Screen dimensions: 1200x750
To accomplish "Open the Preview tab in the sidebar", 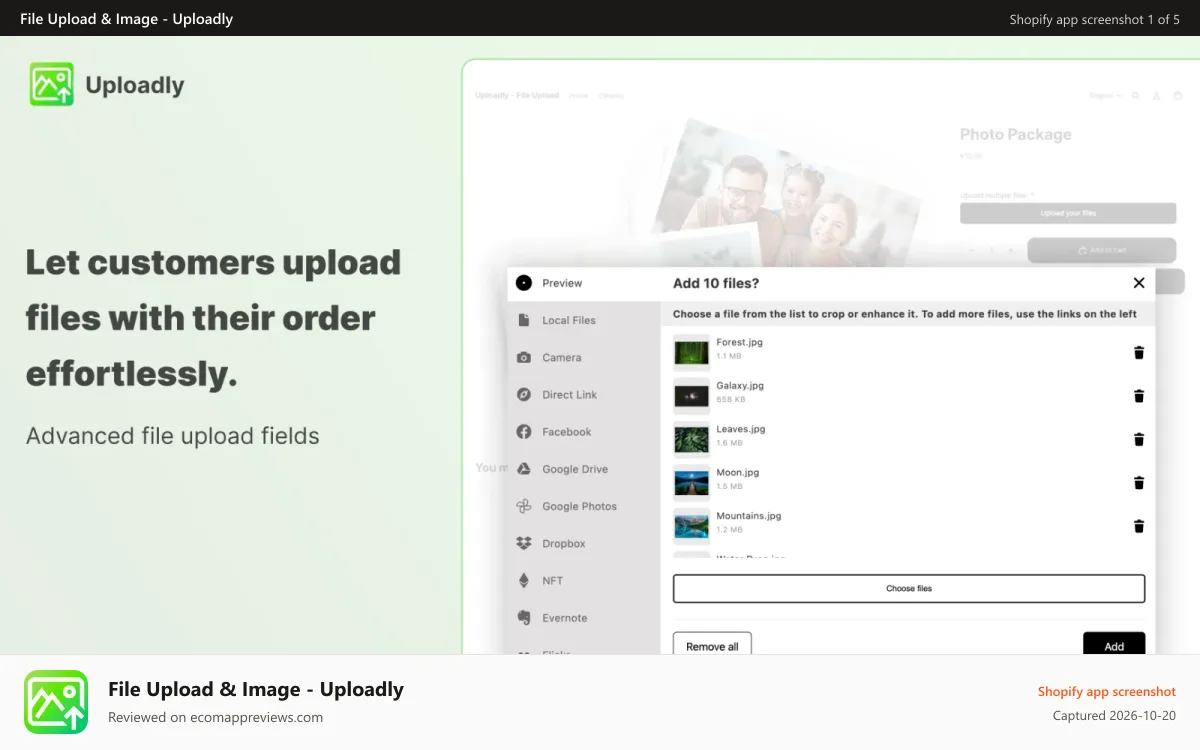I will coord(584,283).
